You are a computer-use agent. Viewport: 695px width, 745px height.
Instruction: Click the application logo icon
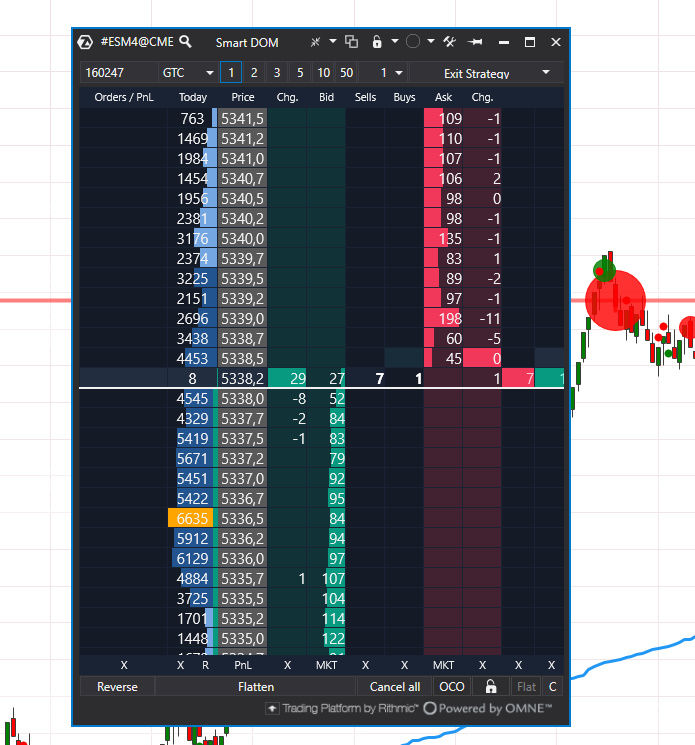(x=85, y=42)
